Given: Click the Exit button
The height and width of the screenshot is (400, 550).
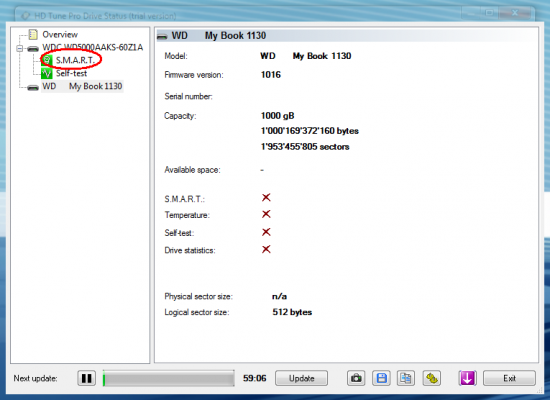Looking at the screenshot, I should [x=509, y=378].
